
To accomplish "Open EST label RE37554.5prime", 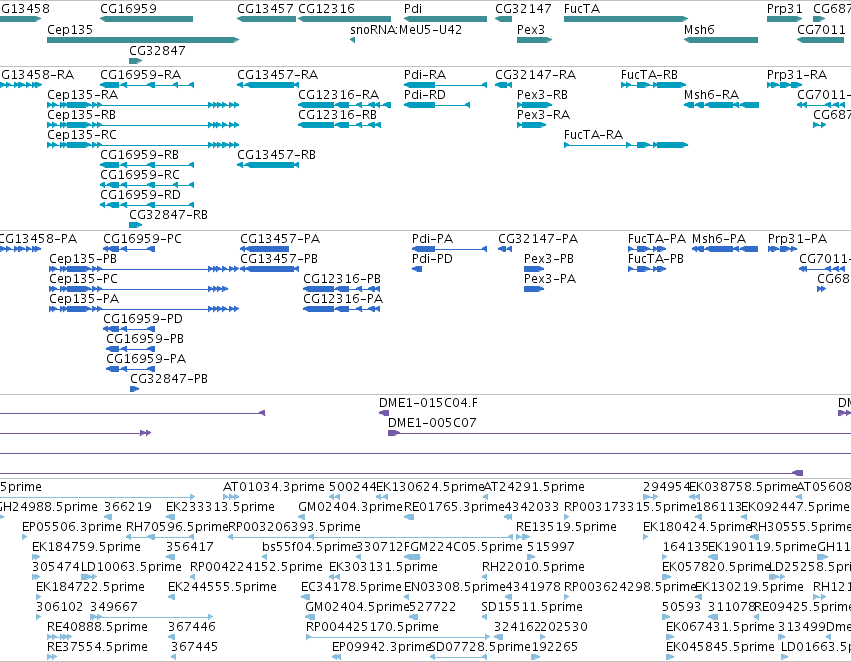I will [x=97, y=647].
